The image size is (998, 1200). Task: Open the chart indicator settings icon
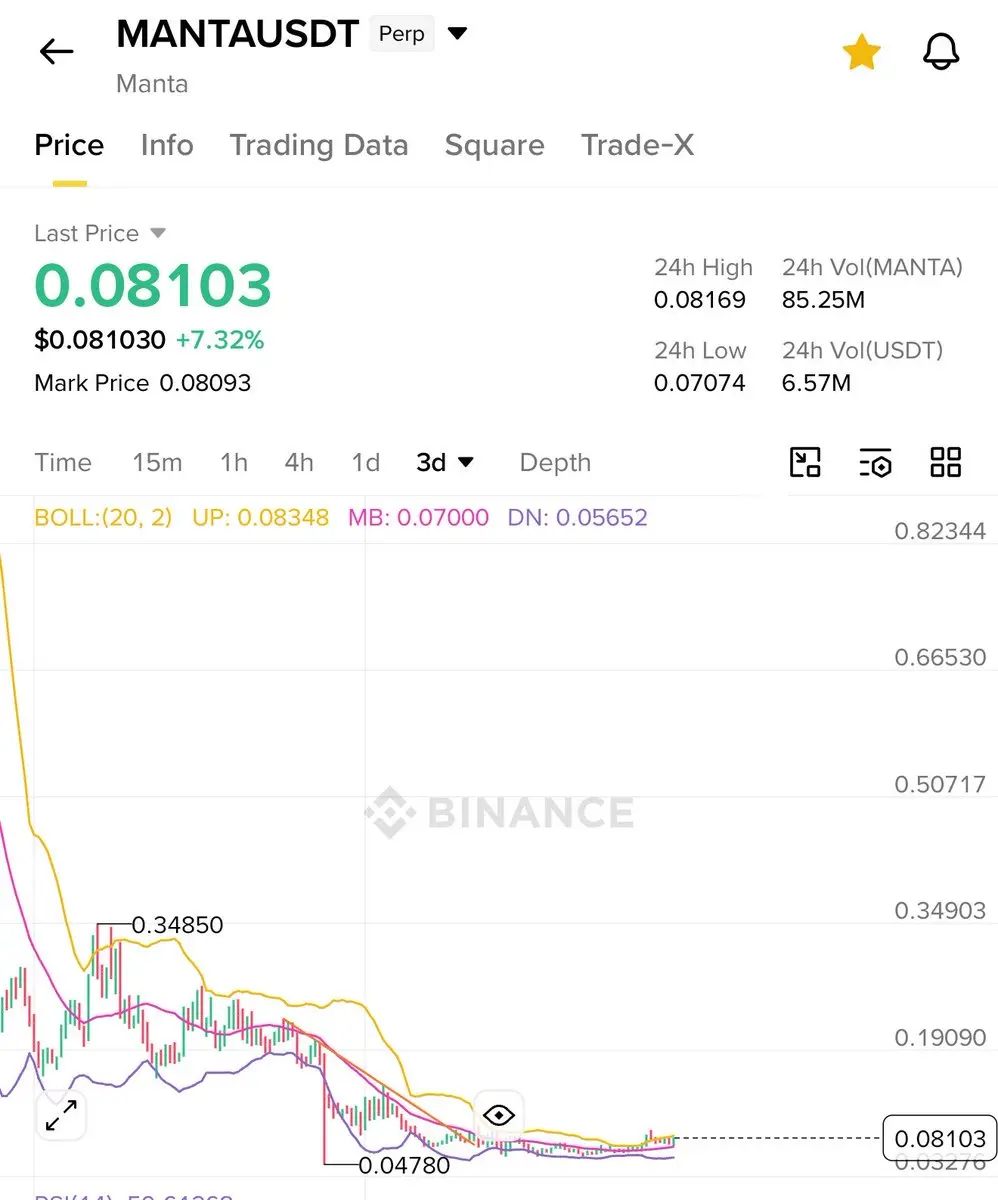(x=875, y=462)
